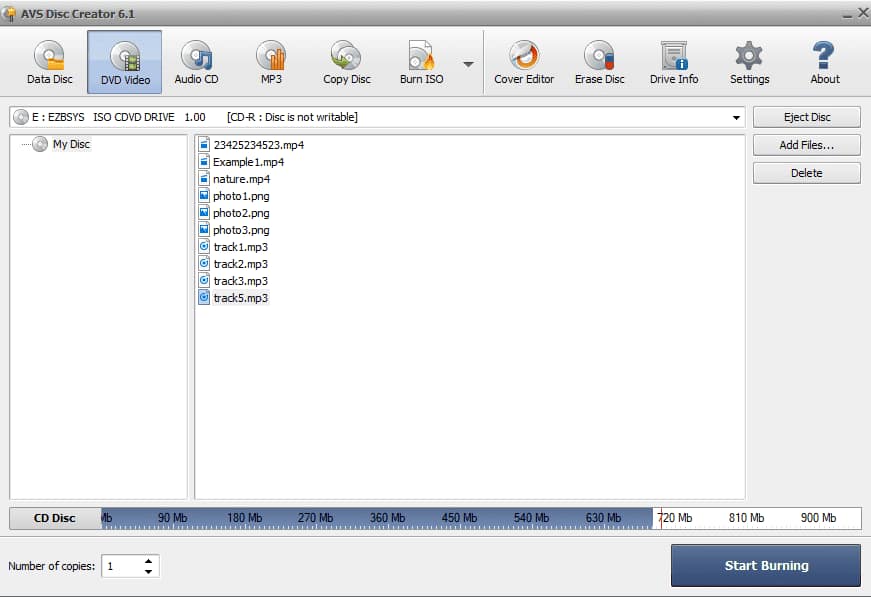Screen dimensions: 871x597
Task: View Drive Info
Action: tap(674, 62)
